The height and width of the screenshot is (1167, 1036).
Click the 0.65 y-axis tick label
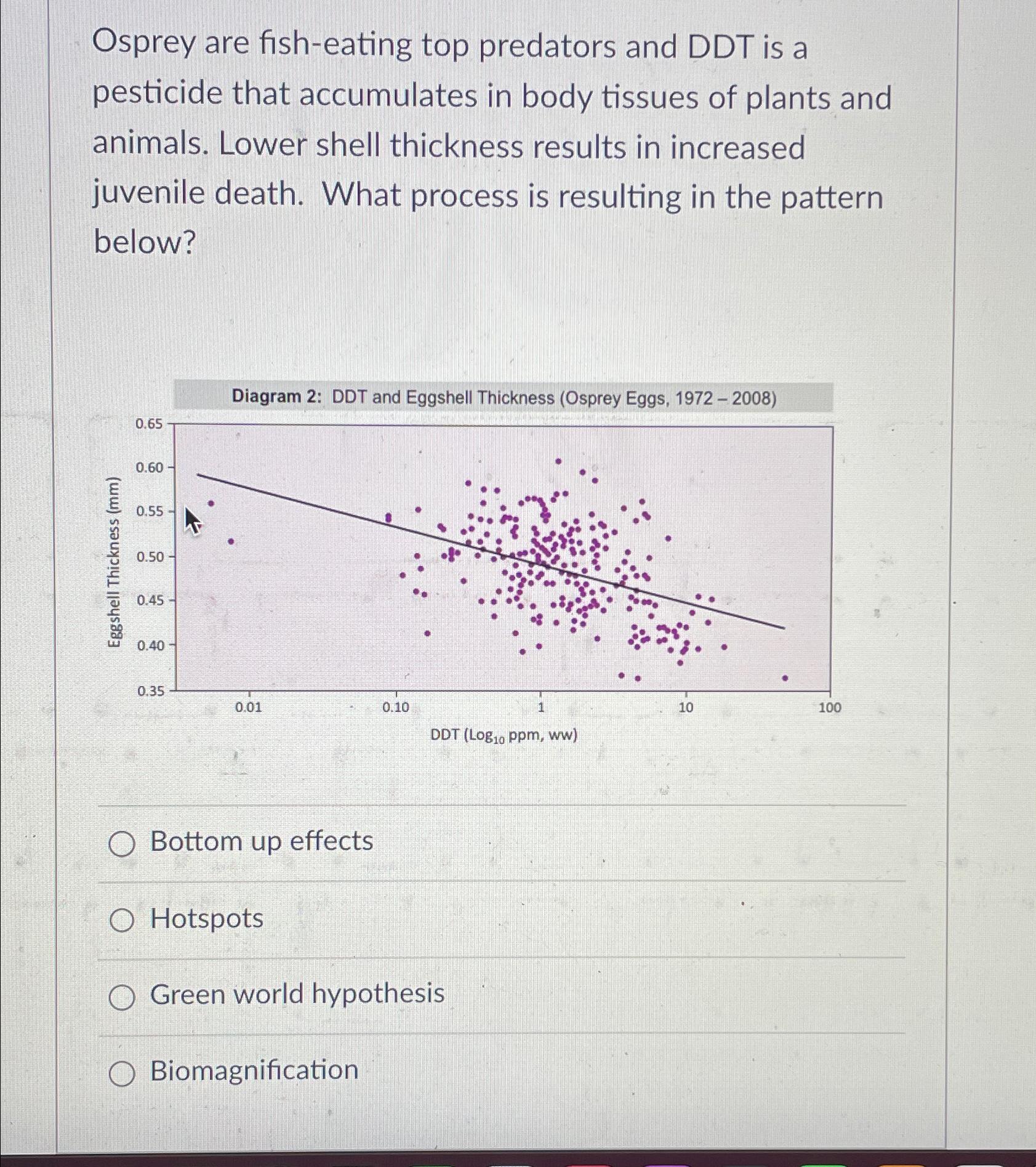tap(148, 424)
